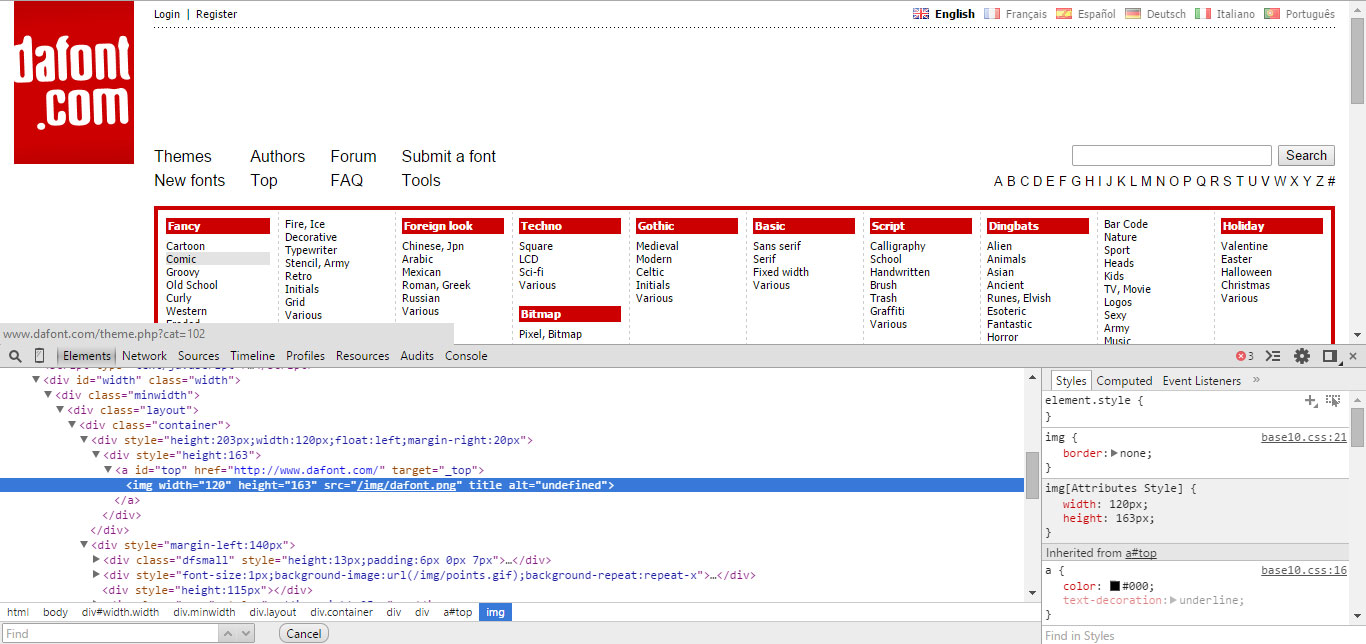Switch to the Sources tab

pyautogui.click(x=198, y=356)
